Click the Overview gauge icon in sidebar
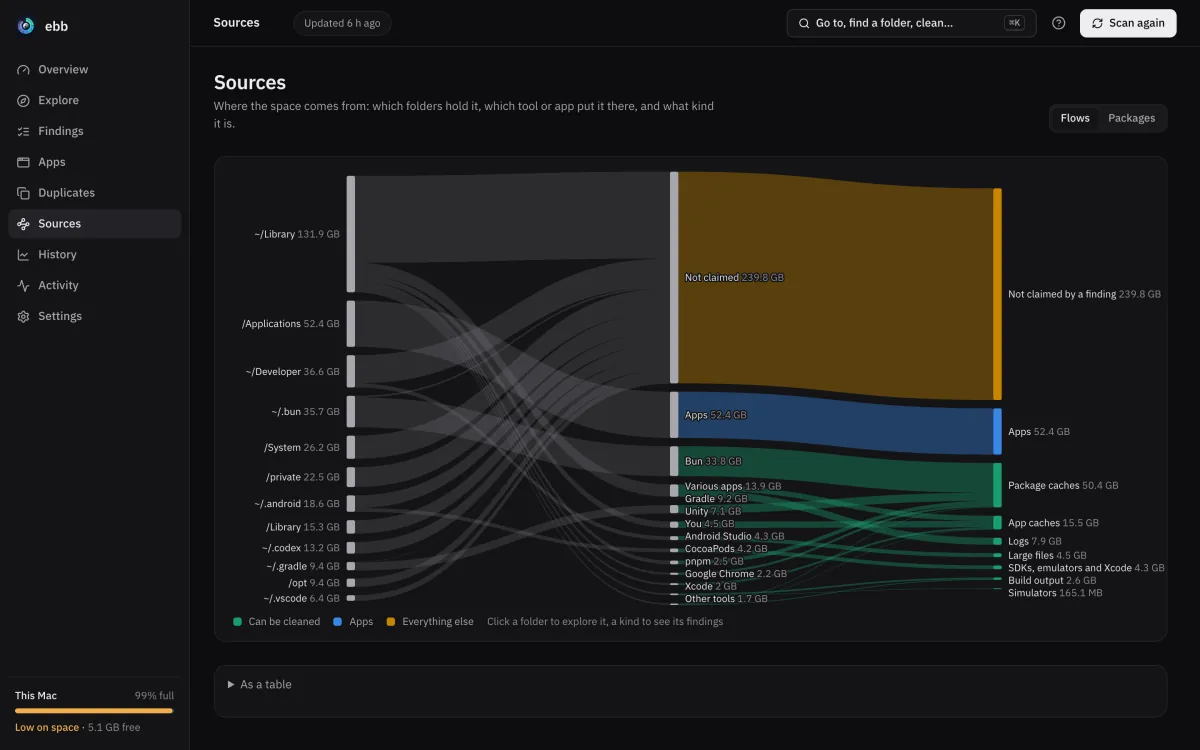 [23, 70]
